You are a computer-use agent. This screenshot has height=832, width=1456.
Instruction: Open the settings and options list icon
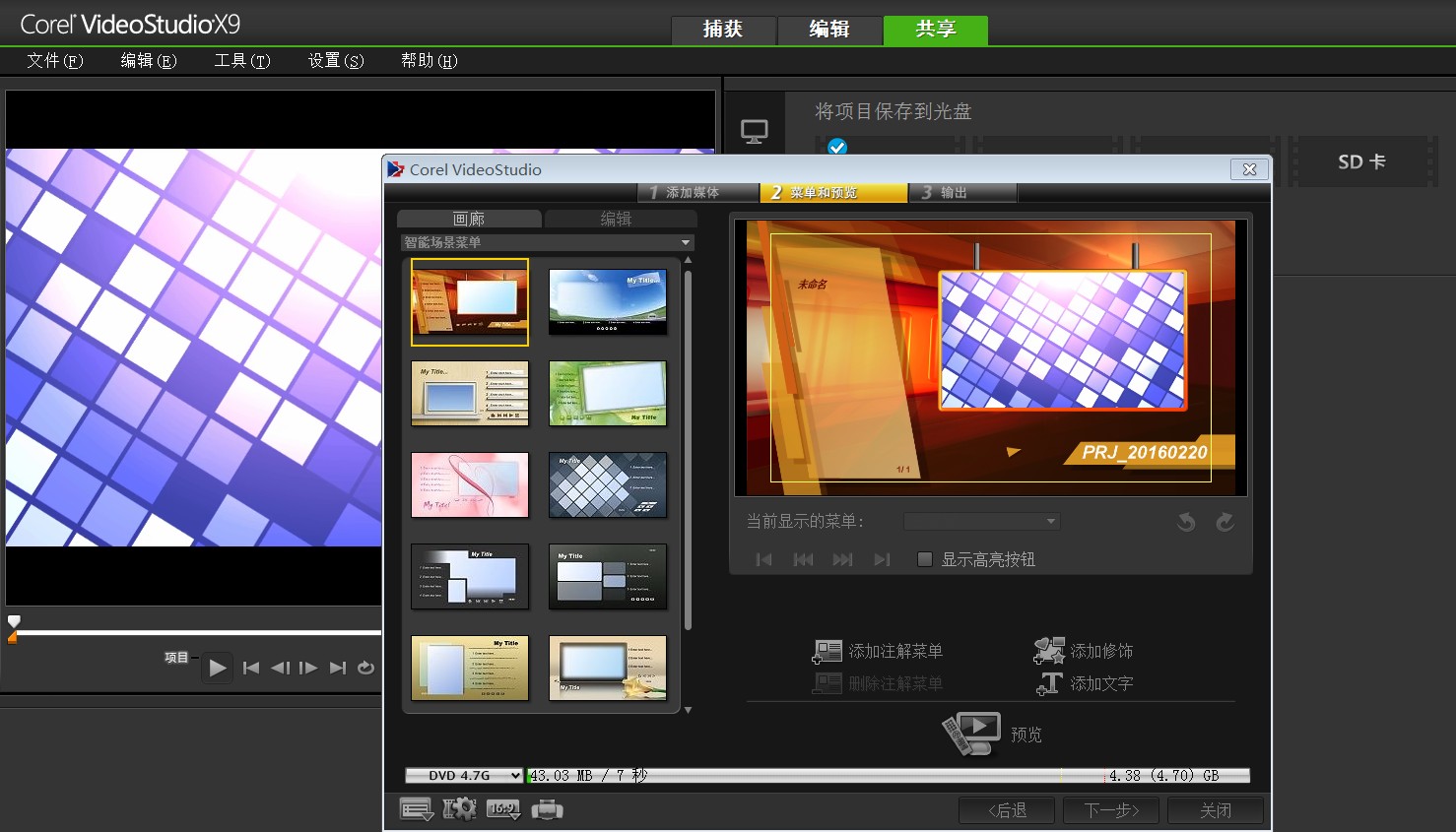(x=417, y=810)
